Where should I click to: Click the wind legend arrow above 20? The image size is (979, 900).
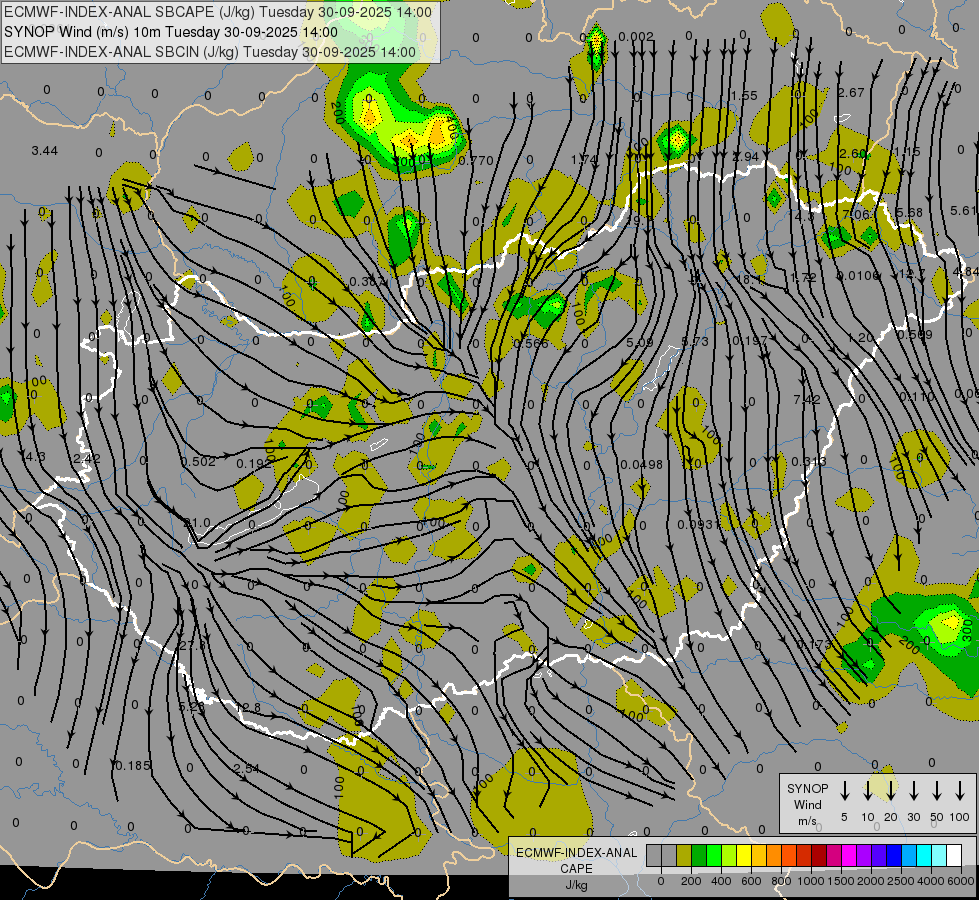891,791
